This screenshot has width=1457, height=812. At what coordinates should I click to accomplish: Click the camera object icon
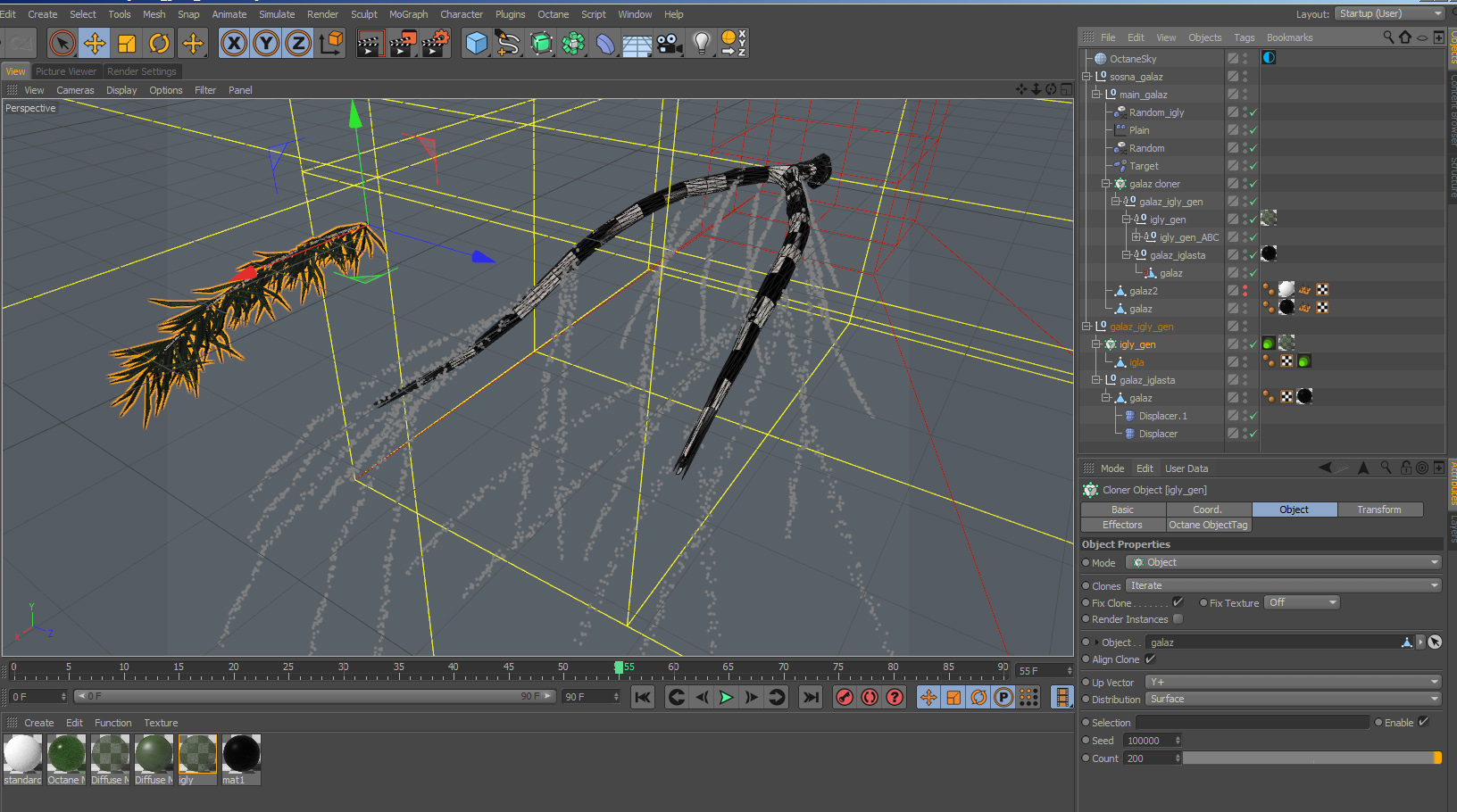click(x=669, y=43)
